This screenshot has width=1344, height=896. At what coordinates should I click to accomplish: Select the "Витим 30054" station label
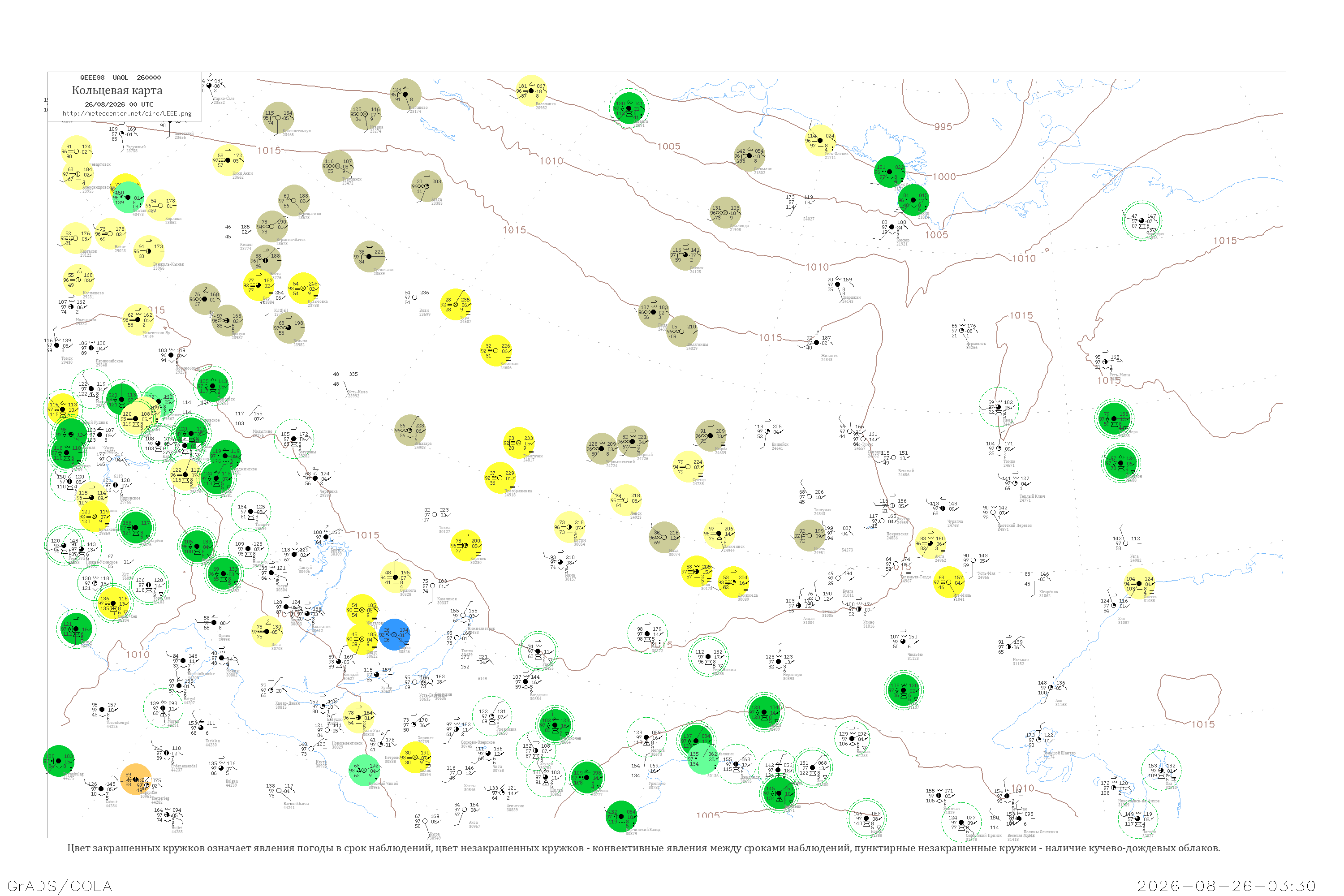pos(579,542)
